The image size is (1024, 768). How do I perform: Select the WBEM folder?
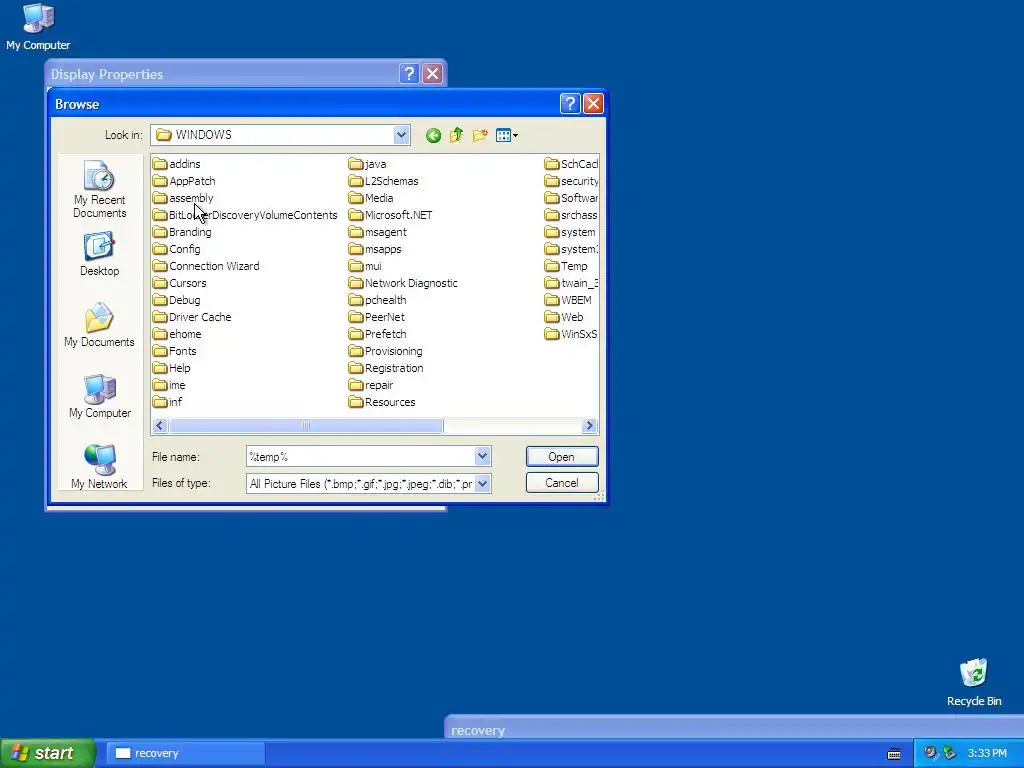coord(568,300)
